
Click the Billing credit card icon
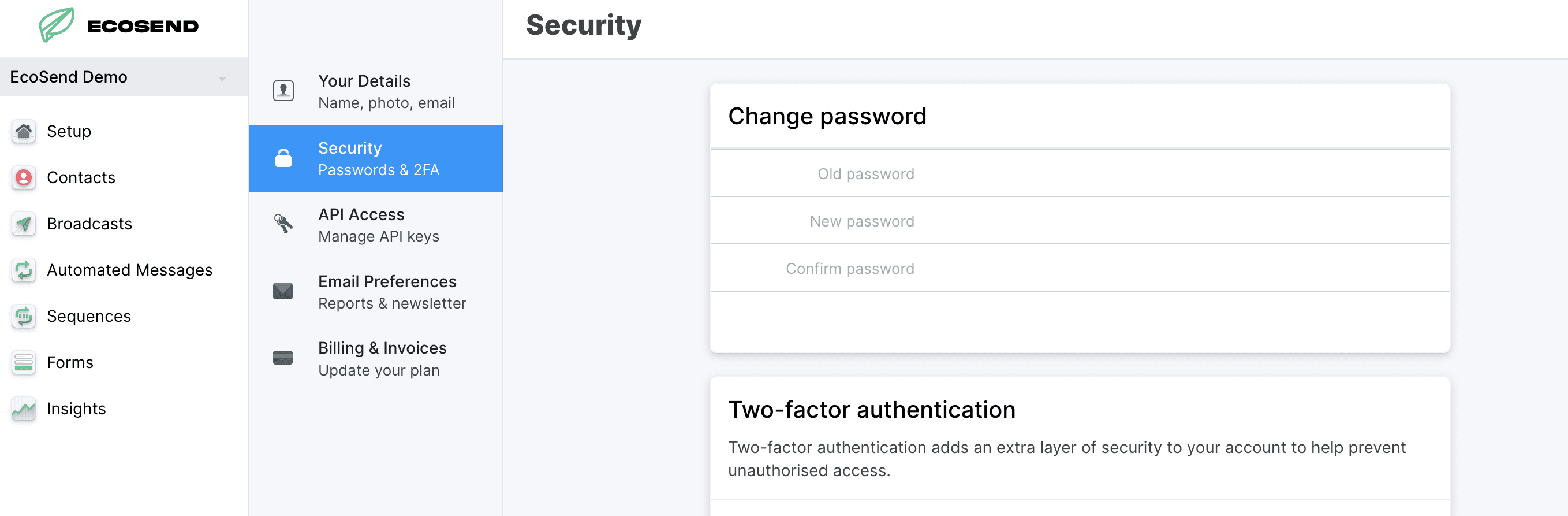[283, 358]
